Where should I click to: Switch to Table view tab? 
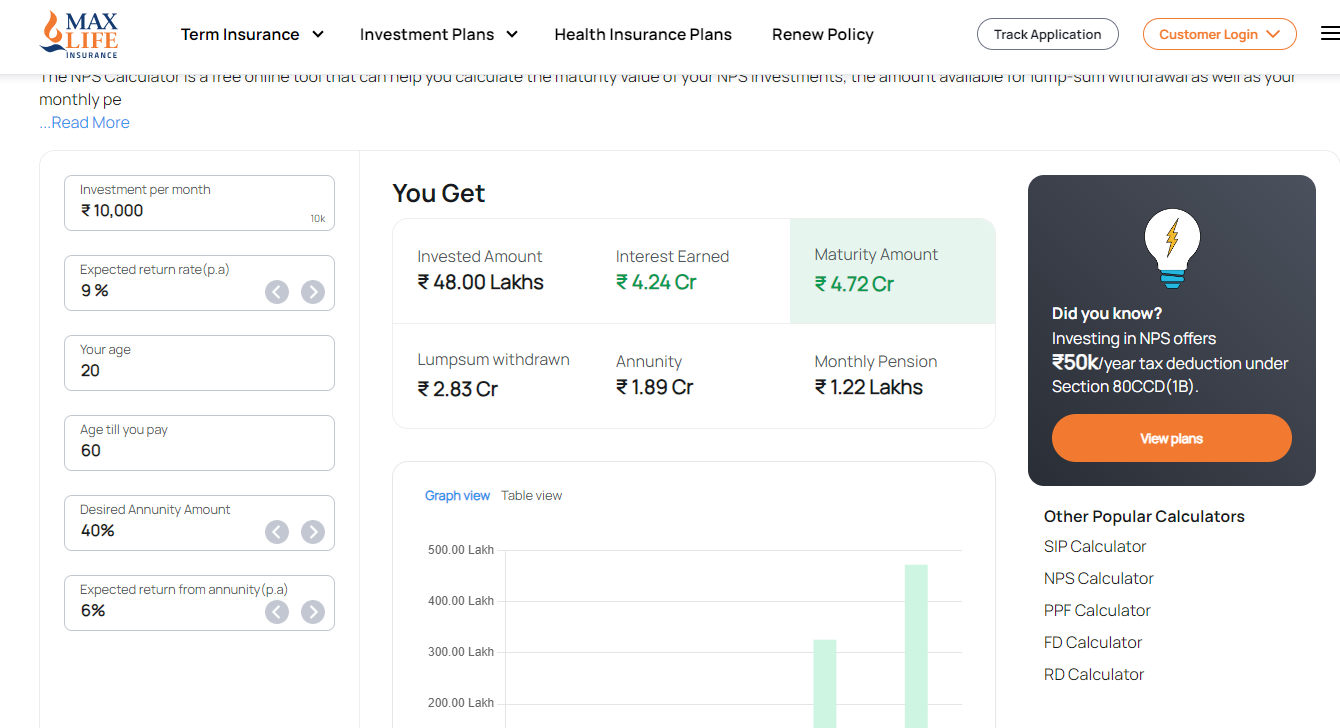531,496
